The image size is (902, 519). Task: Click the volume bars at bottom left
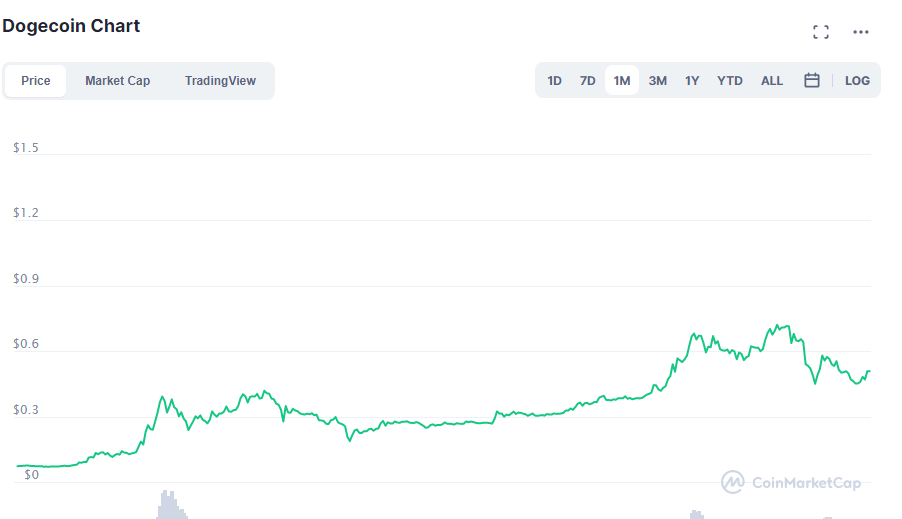pos(170,505)
